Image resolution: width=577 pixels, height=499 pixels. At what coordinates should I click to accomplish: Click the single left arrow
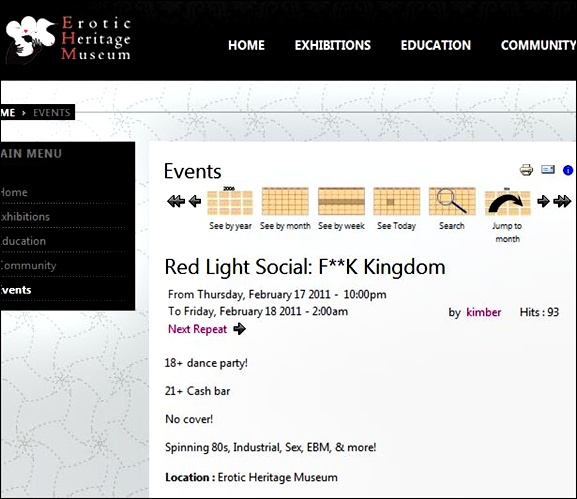click(195, 201)
